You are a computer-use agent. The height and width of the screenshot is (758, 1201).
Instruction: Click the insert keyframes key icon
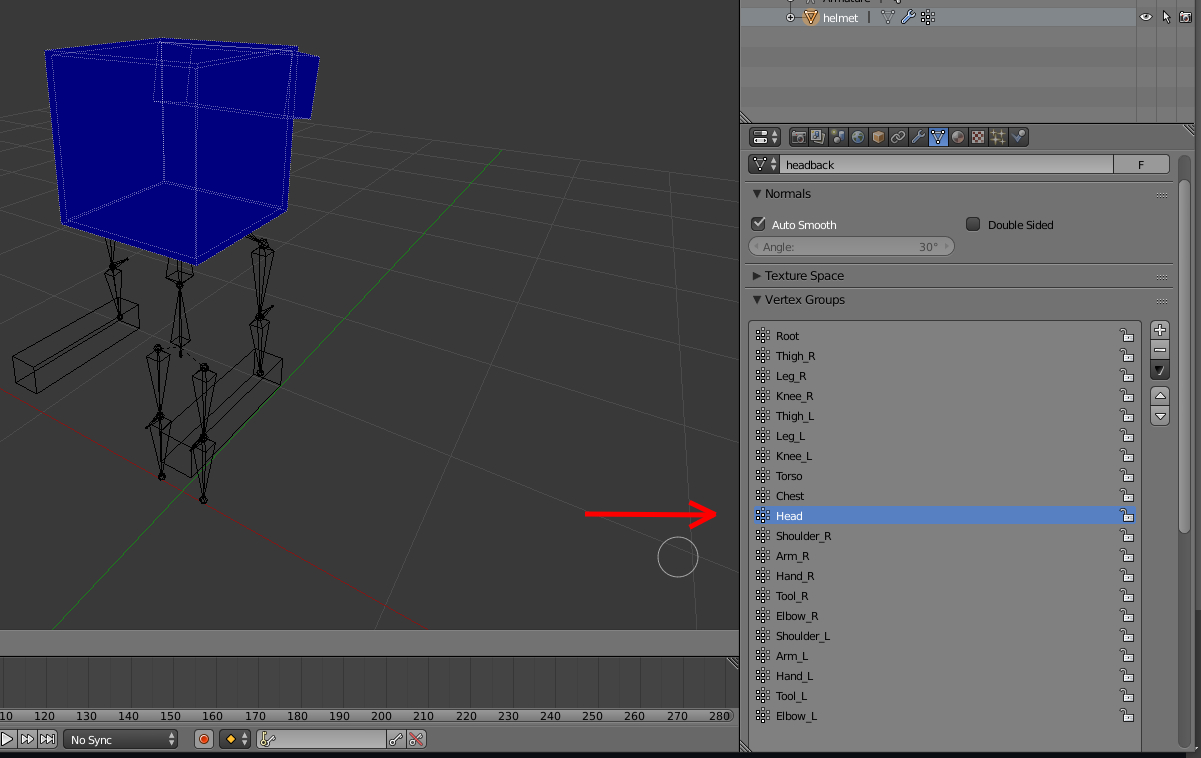point(396,739)
